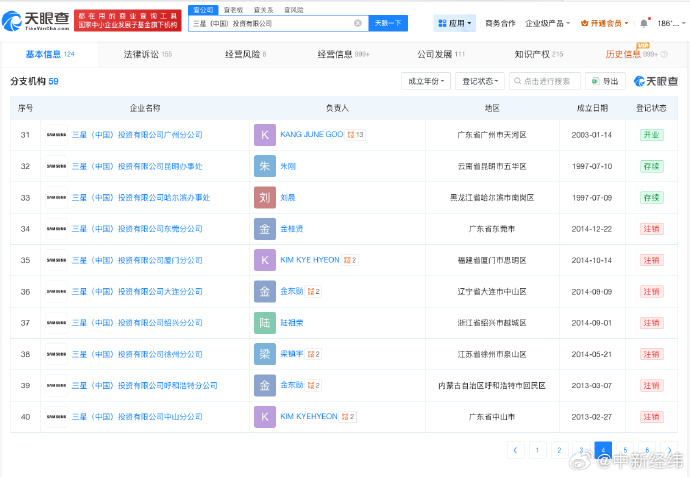Click avatar K in KIM KYE HYEON row 35
This screenshot has width=690, height=477.
click(x=265, y=260)
